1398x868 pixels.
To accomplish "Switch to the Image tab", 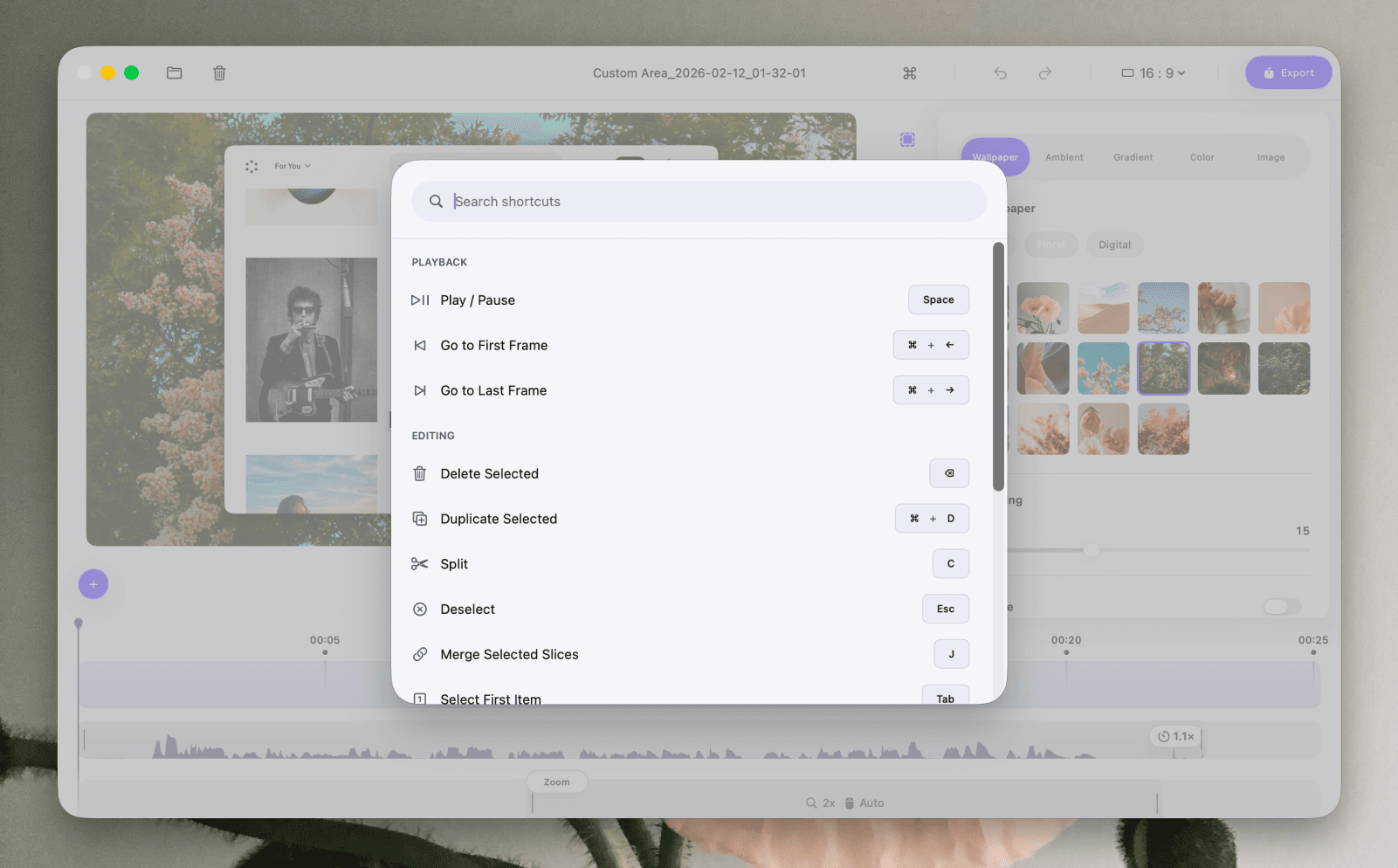I will click(1271, 156).
